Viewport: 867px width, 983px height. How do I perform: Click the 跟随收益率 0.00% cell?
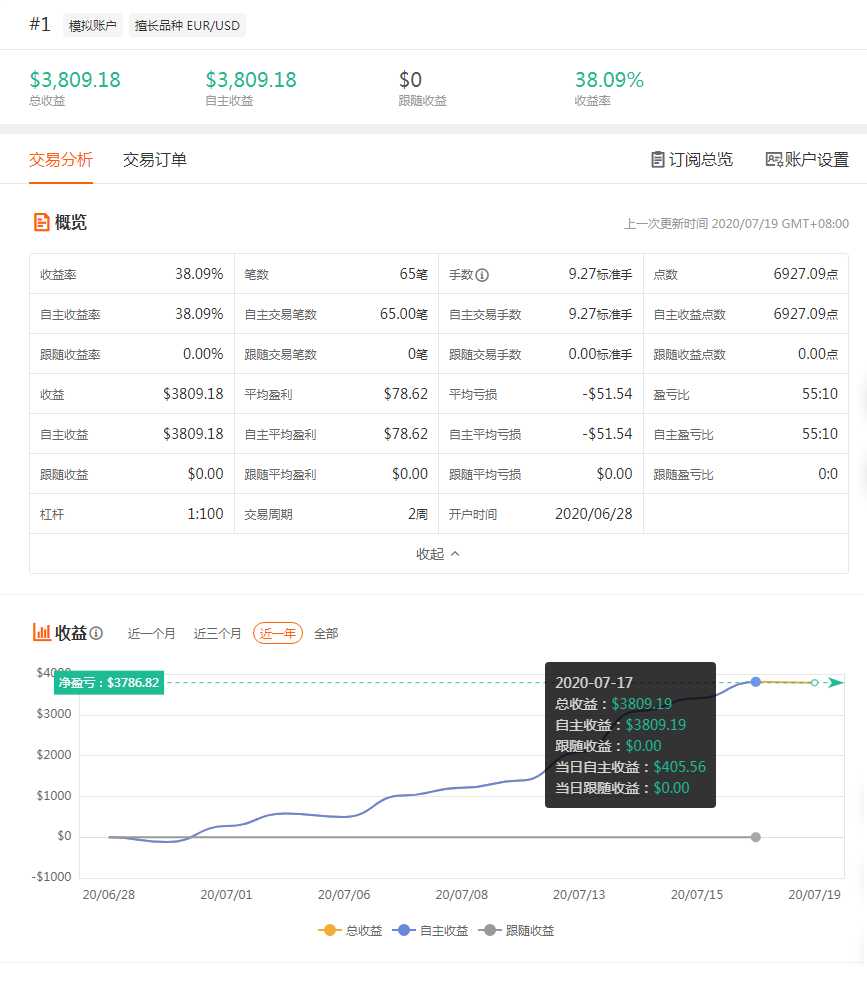pos(132,354)
